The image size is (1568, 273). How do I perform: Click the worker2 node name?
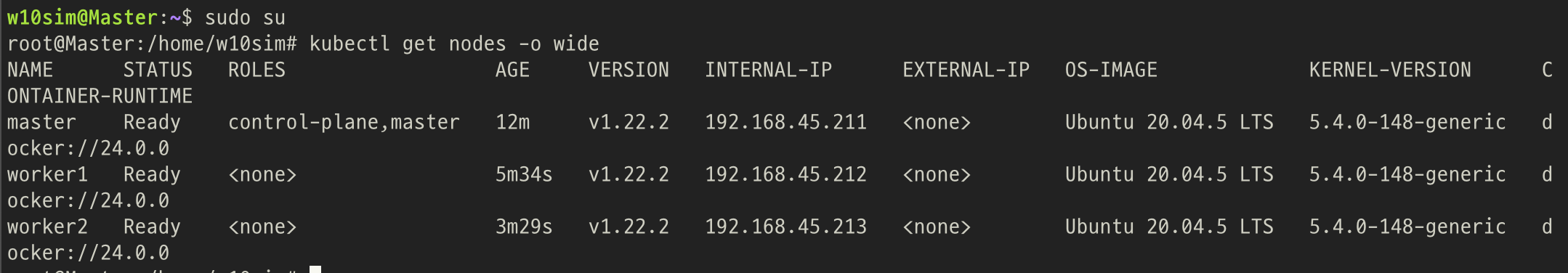pos(47,227)
